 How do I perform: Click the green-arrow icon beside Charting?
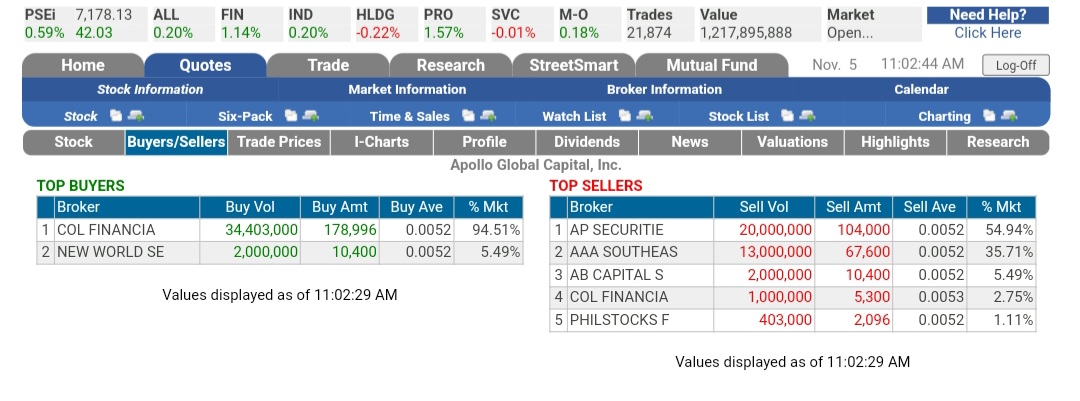(1008, 116)
